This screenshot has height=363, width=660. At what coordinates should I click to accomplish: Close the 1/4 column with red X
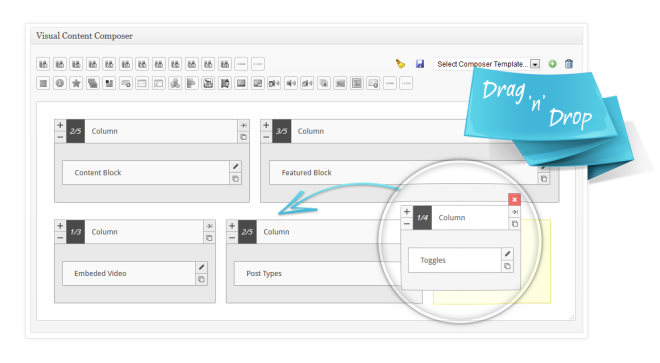click(514, 200)
